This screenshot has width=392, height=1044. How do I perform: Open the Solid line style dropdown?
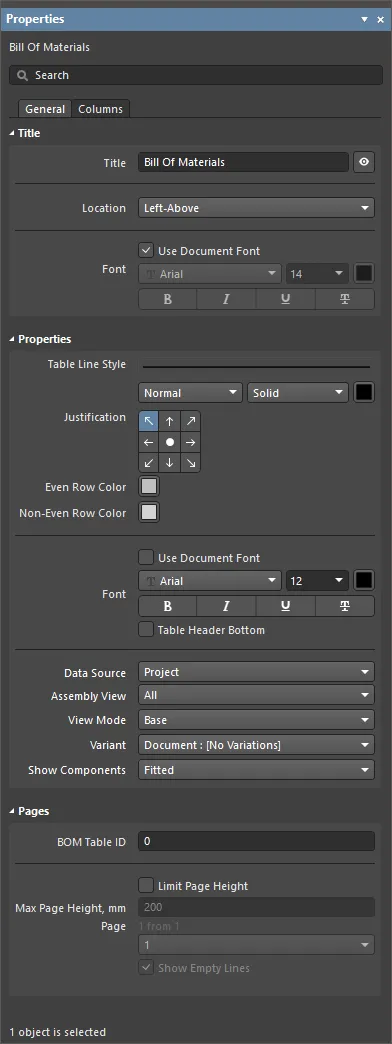click(x=298, y=393)
